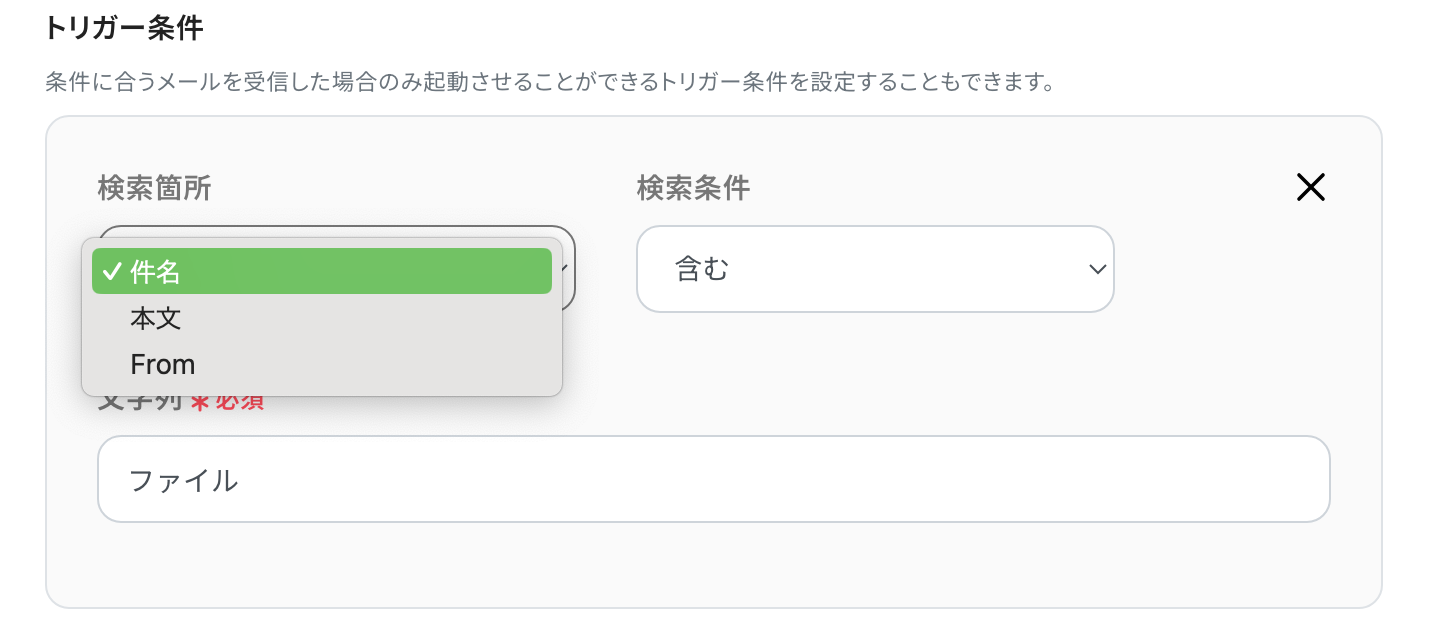Click the トリガー条件 section heading

tap(124, 28)
